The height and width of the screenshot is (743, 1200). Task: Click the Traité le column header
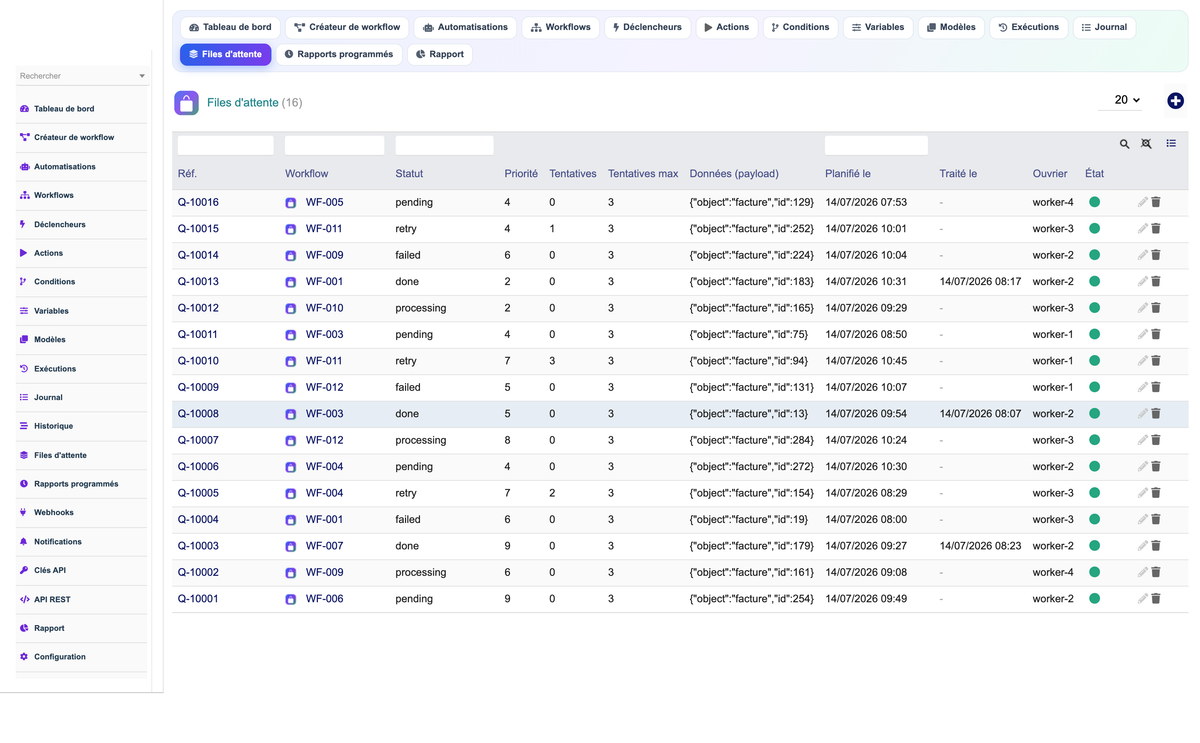pos(958,173)
